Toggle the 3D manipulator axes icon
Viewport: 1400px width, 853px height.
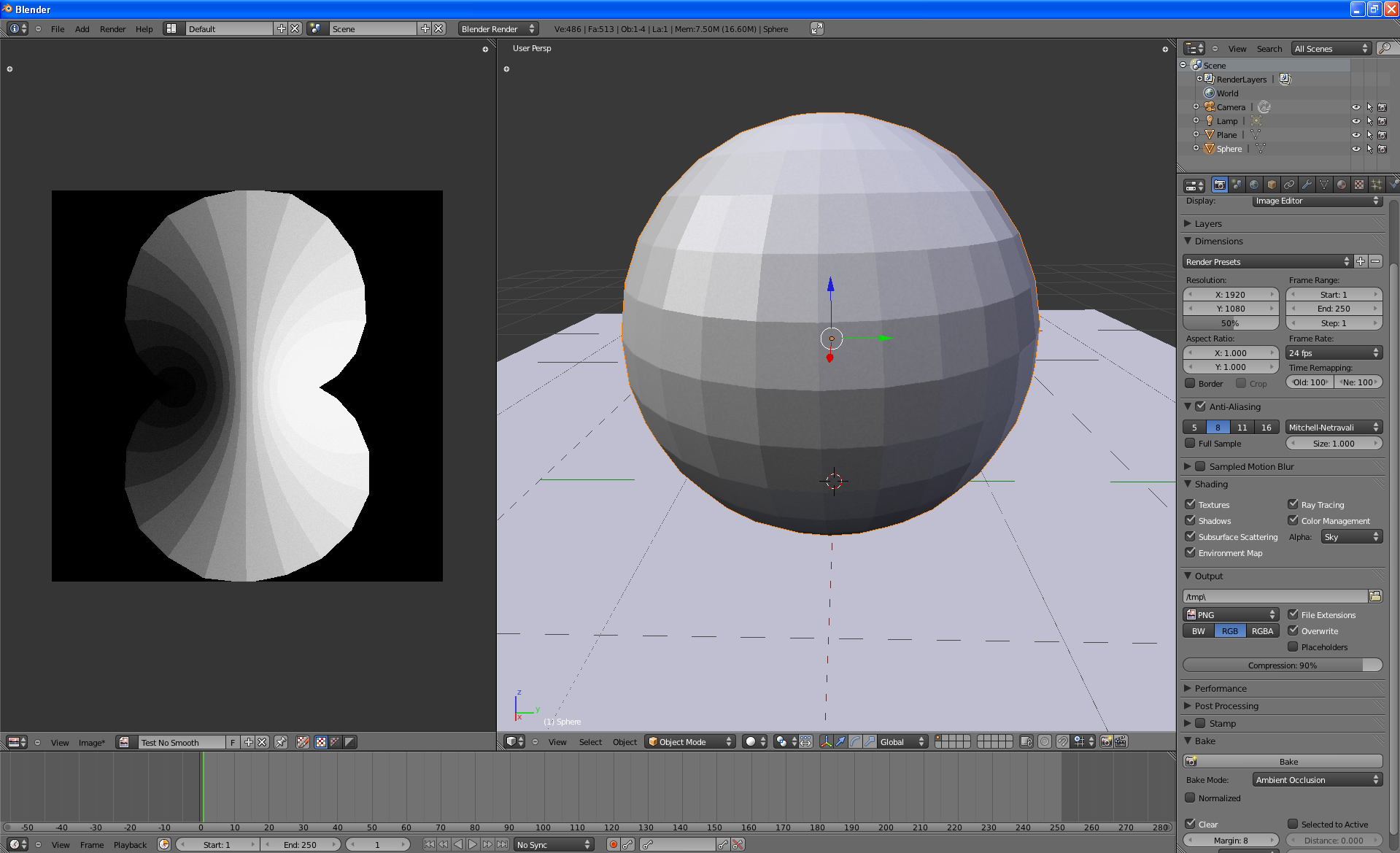tap(826, 741)
